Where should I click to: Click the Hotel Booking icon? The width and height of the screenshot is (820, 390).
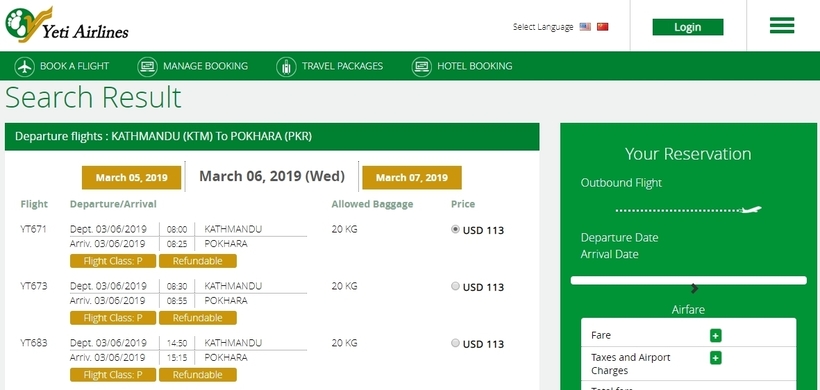pyautogui.click(x=422, y=66)
